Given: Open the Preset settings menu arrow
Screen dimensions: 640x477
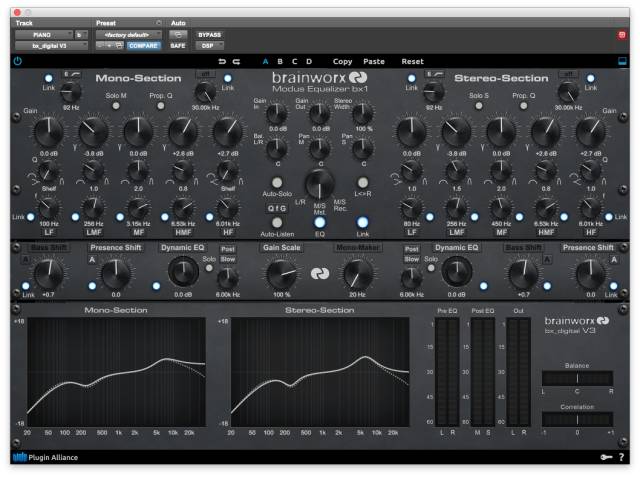Looking at the screenshot, I should point(158,23).
